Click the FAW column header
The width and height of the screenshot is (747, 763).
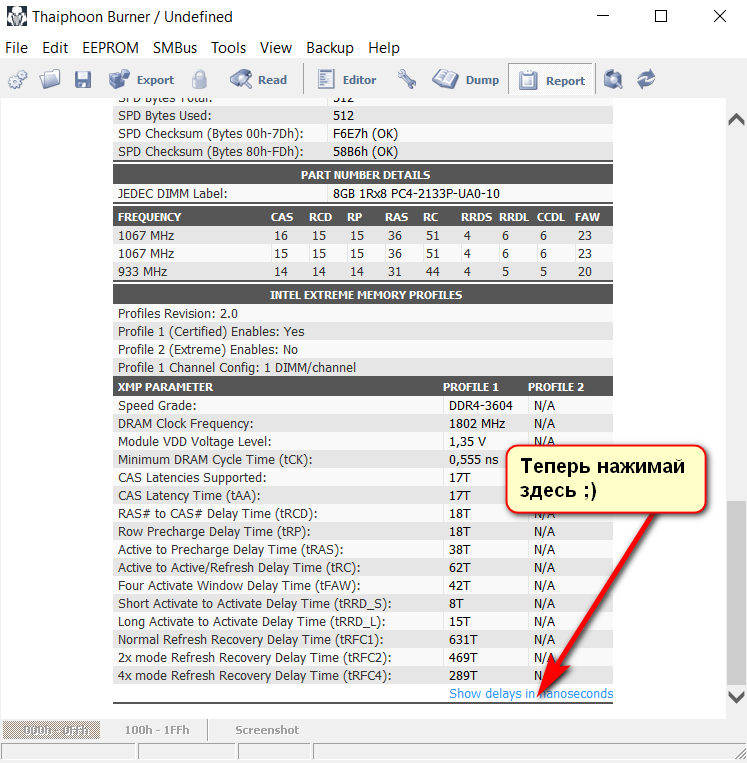tap(587, 217)
